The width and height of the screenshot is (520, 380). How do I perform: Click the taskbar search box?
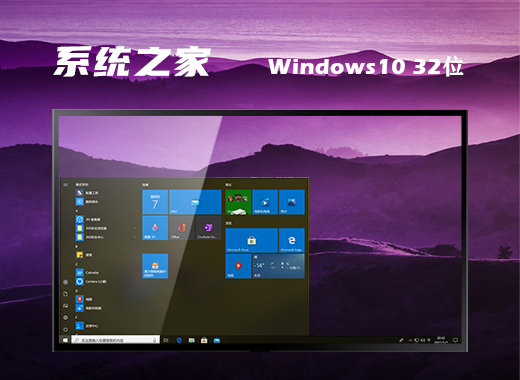pos(115,340)
